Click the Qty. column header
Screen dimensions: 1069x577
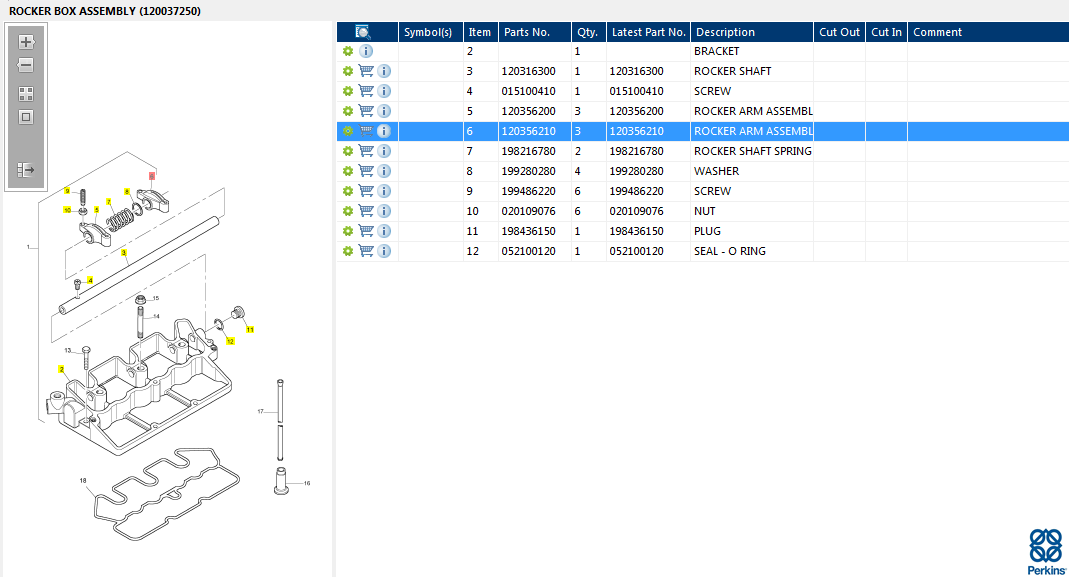point(587,32)
